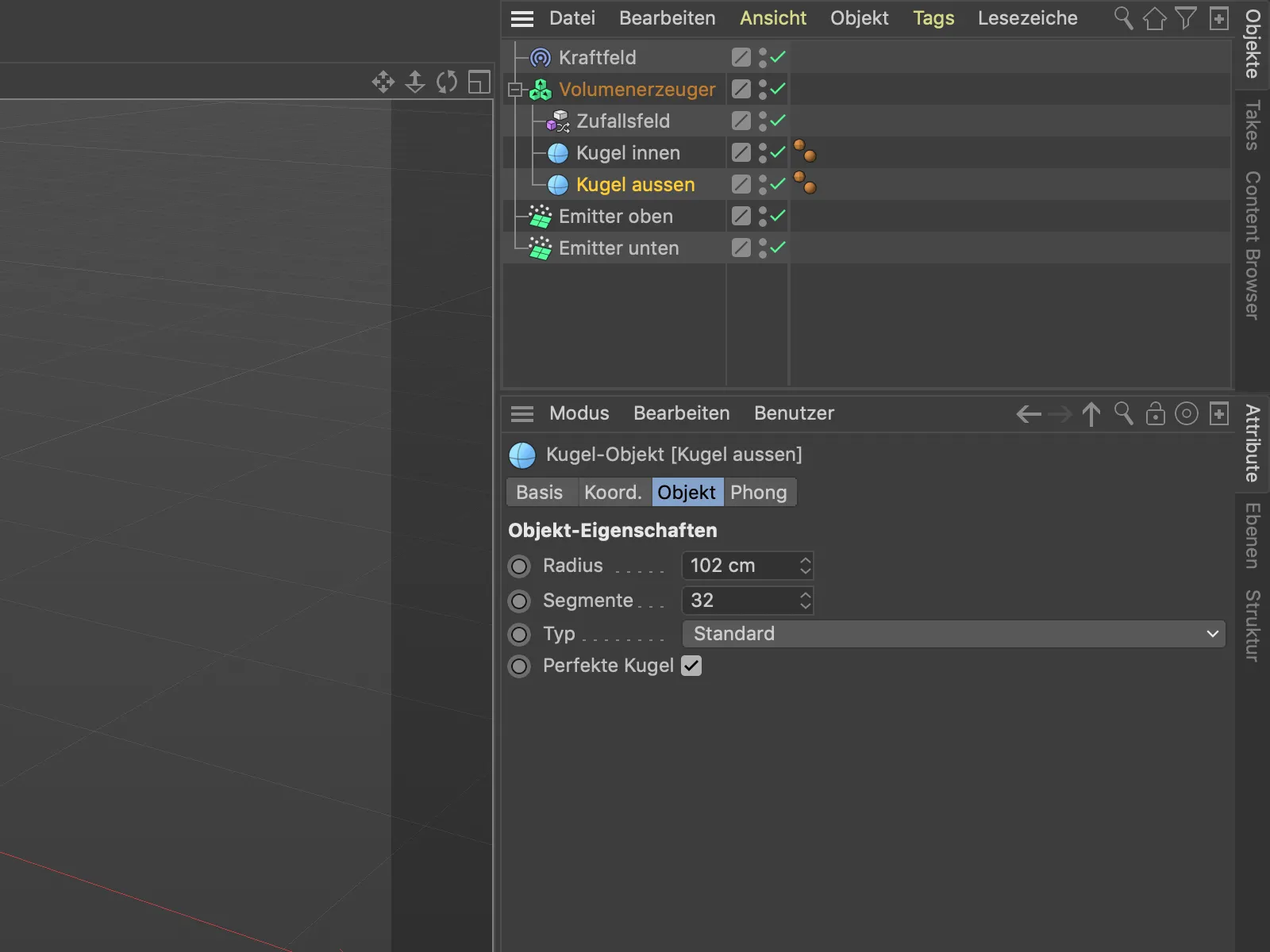This screenshot has width=1270, height=952.
Task: Click the Kugel innen sphere icon
Action: point(558,152)
